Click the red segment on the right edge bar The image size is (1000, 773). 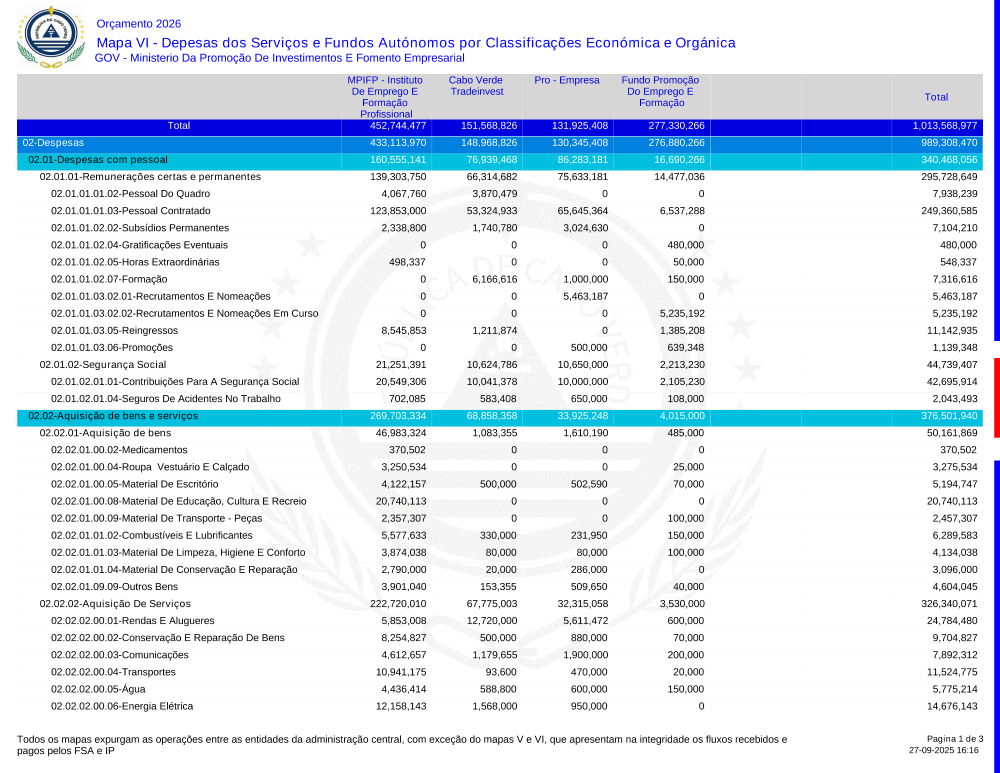tap(996, 397)
